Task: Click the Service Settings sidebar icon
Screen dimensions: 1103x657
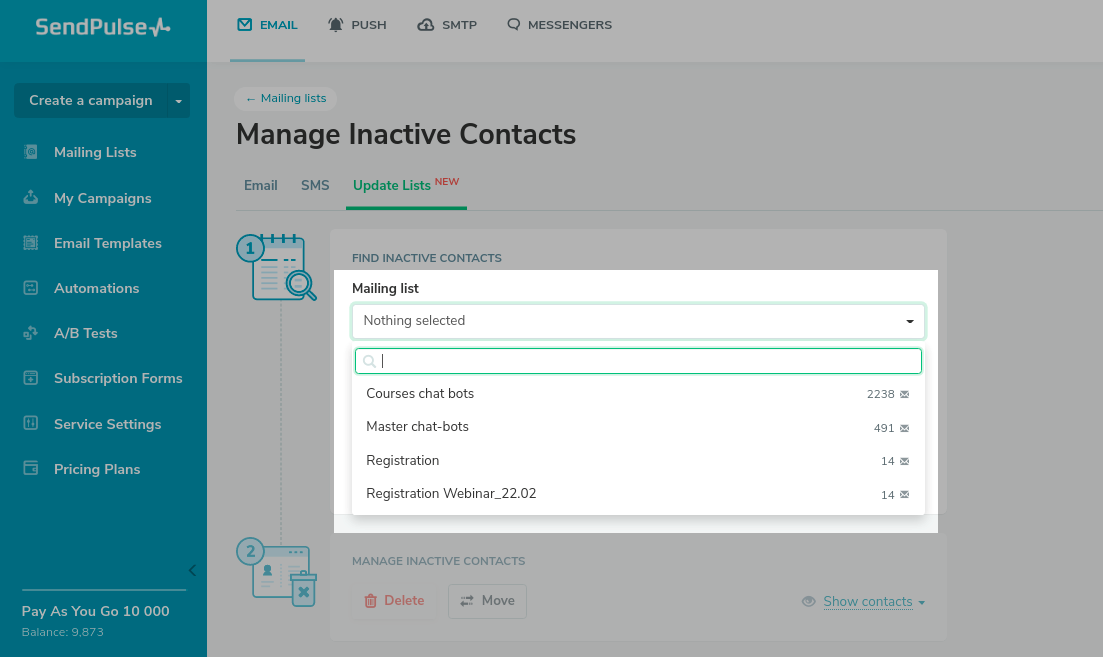Action: (31, 424)
